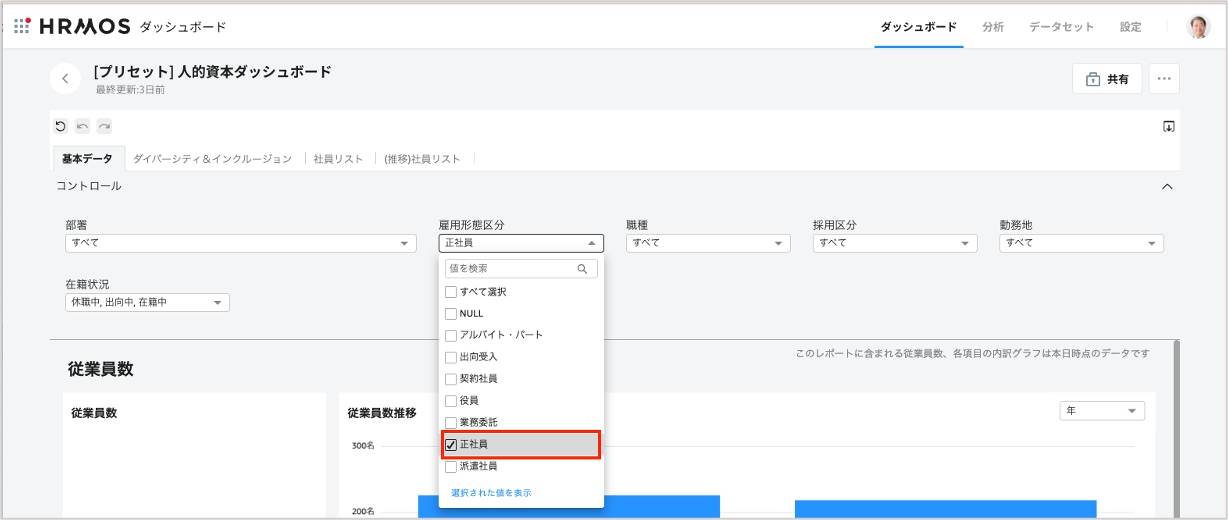Image resolution: width=1228 pixels, height=520 pixels.
Task: Open the user profile avatar
Action: click(1198, 27)
